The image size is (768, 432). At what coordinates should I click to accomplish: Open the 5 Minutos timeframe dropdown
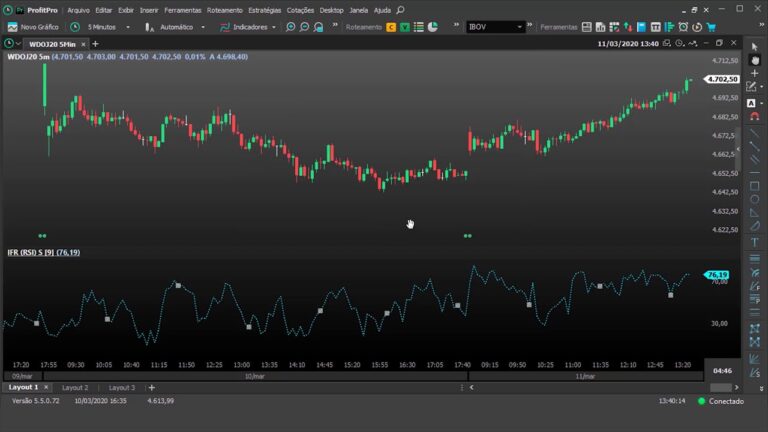(x=128, y=27)
